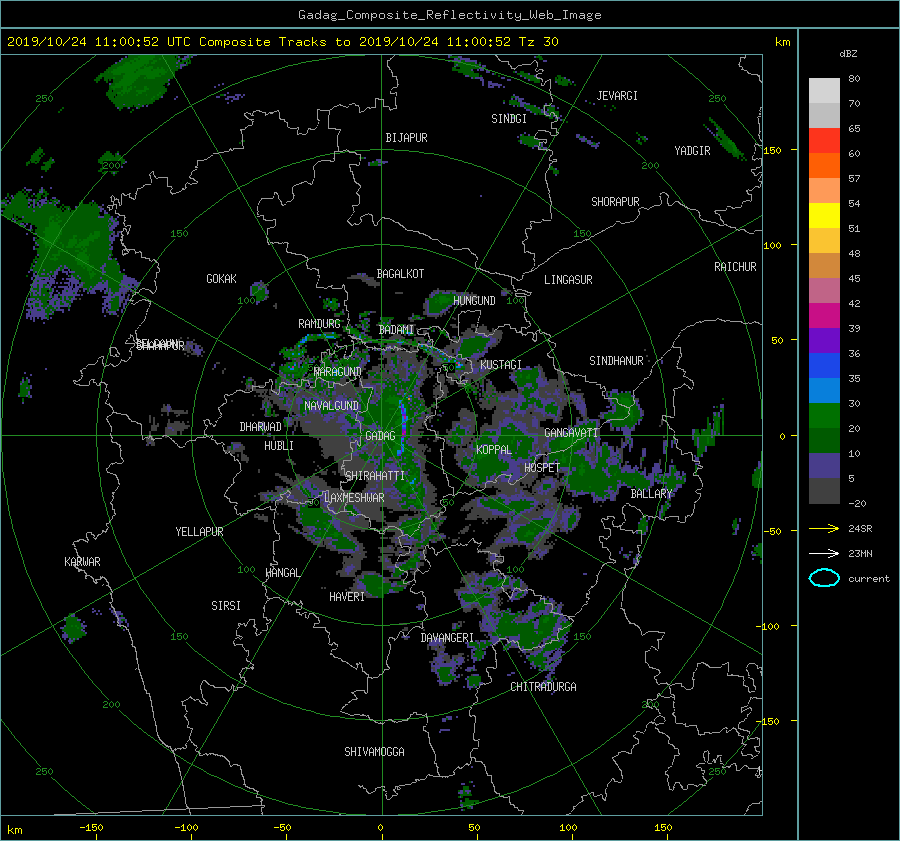The height and width of the screenshot is (841, 900).
Task: Click the -150 tick on bottom axis
Action: point(91,827)
